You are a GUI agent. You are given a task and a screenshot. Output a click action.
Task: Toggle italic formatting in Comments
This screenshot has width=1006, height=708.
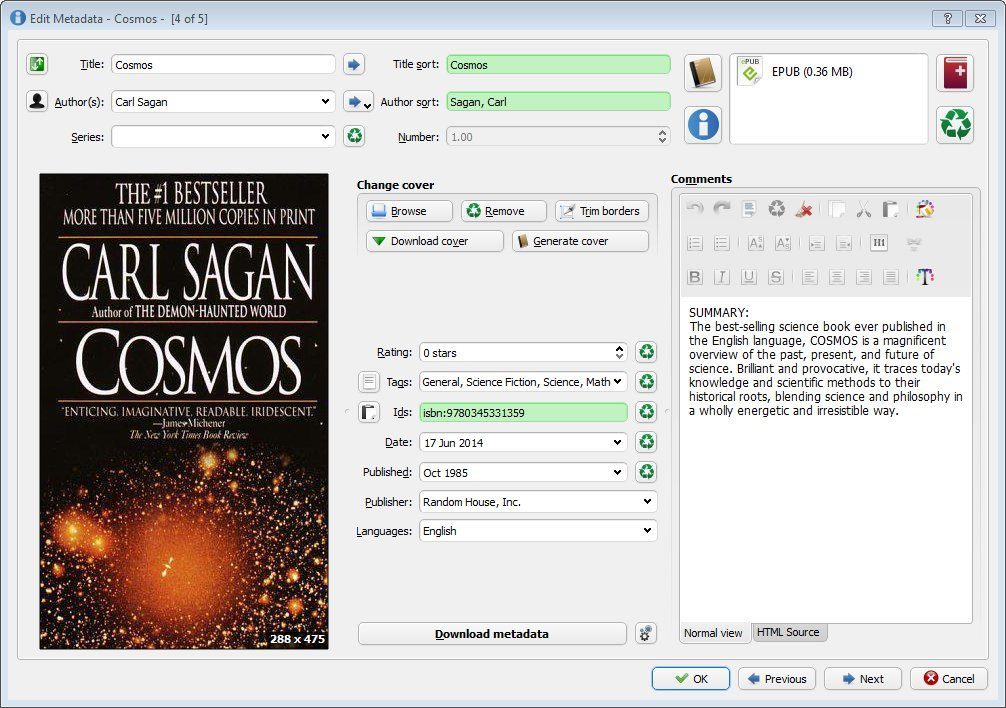(x=722, y=277)
